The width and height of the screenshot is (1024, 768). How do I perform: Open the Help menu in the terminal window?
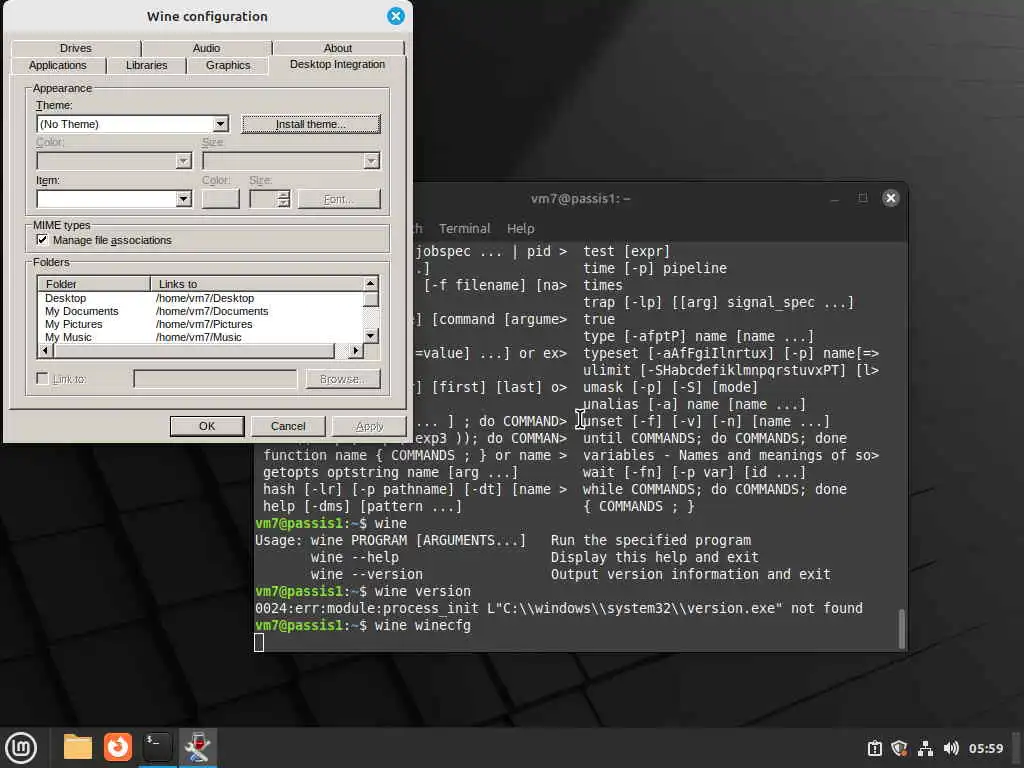520,229
